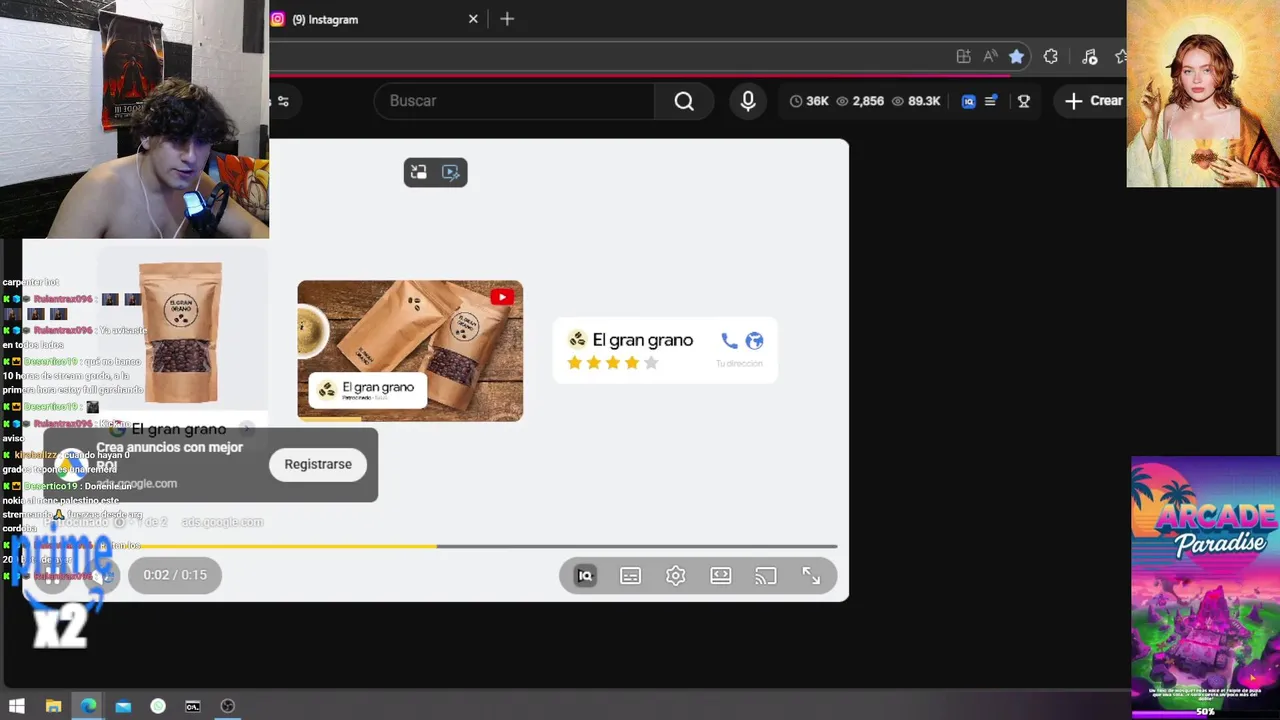Switch to theater mode
This screenshot has width=1280, height=720.
click(721, 576)
